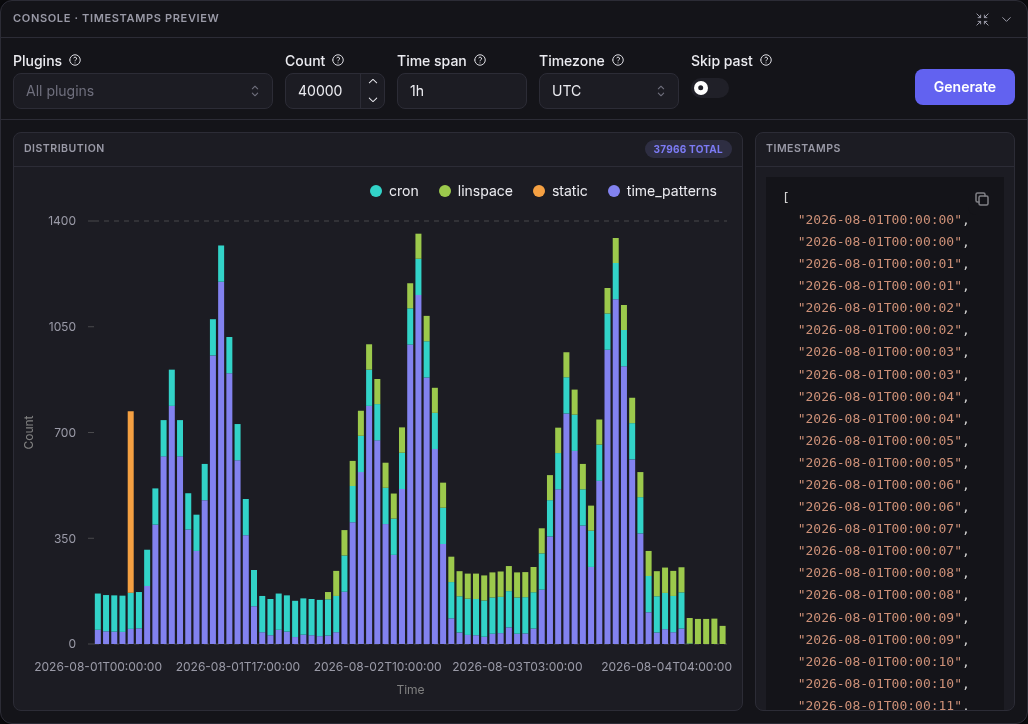Viewport: 1028px width, 724px height.
Task: Collapse the console panel with minimize arrows icon
Action: tap(982, 19)
